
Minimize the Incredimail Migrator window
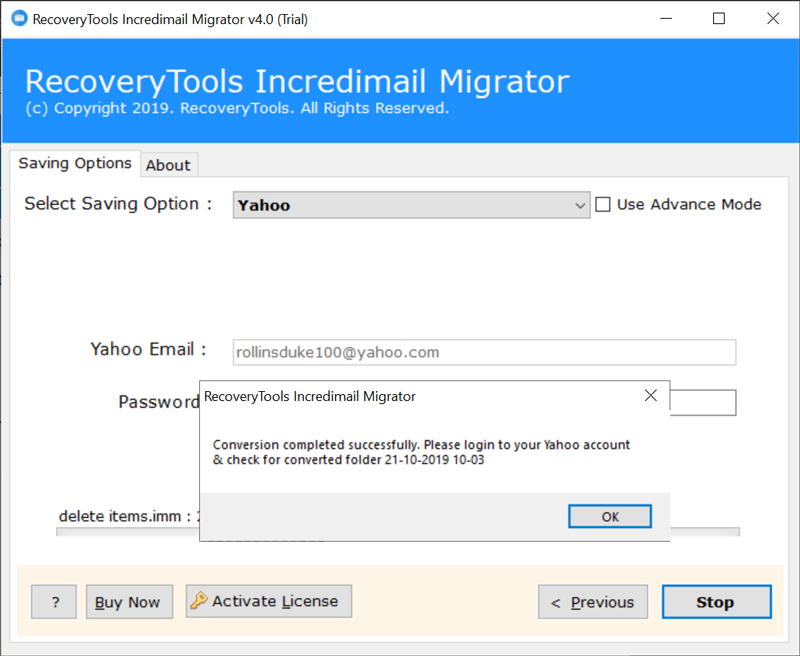[666, 19]
